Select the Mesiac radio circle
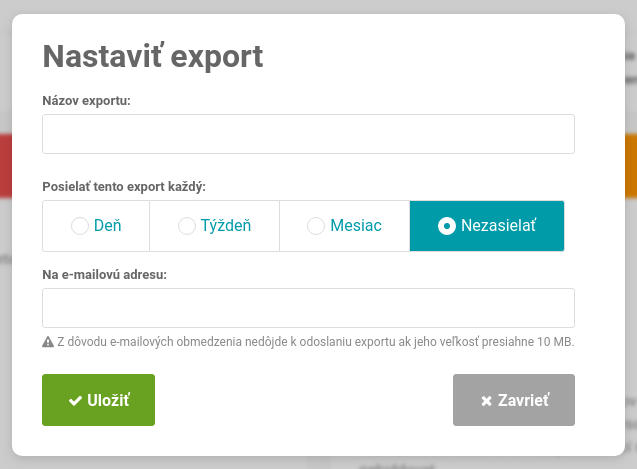Image resolution: width=637 pixels, height=469 pixels. tap(316, 226)
